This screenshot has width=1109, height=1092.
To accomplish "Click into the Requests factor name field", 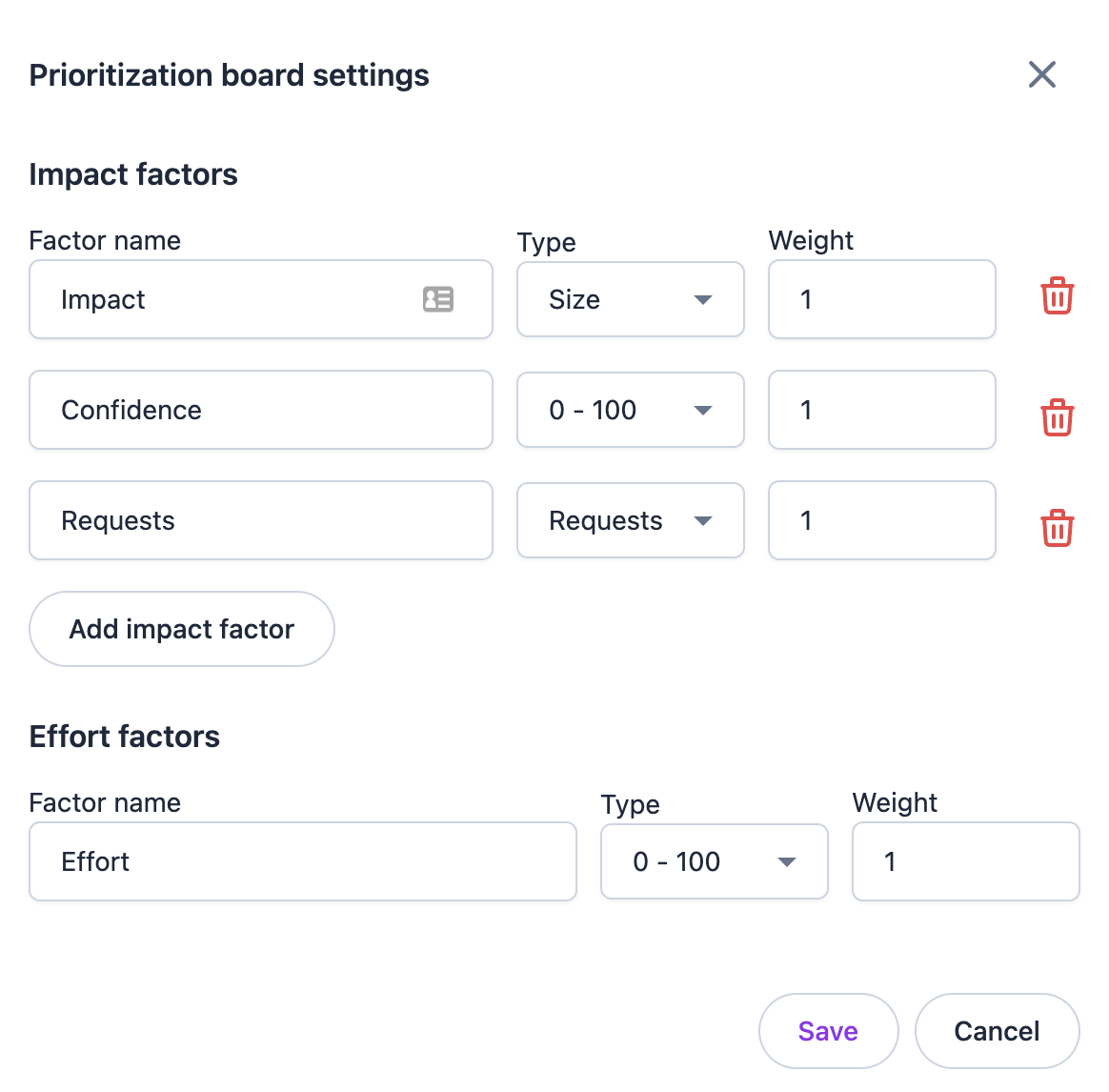I will (260, 520).
